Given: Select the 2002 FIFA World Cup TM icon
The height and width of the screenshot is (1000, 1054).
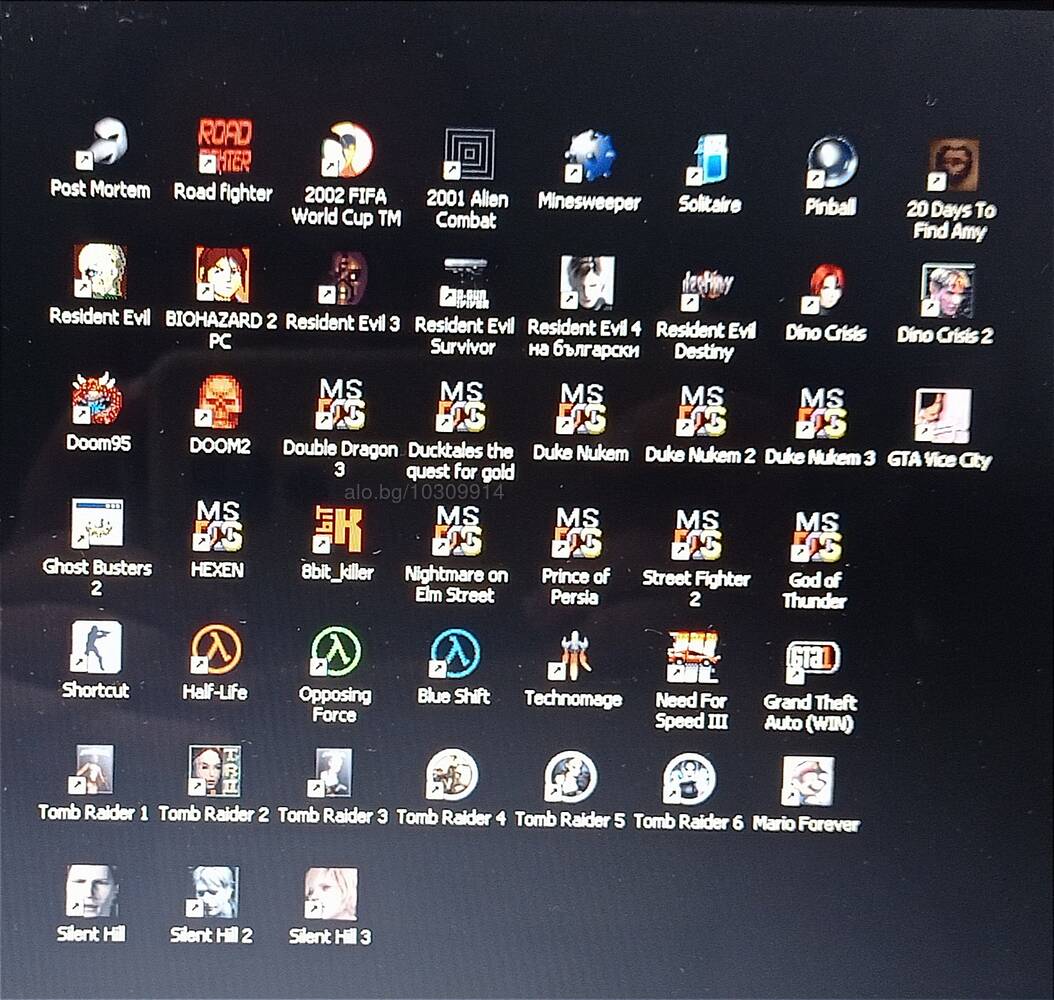Looking at the screenshot, I should point(346,150).
